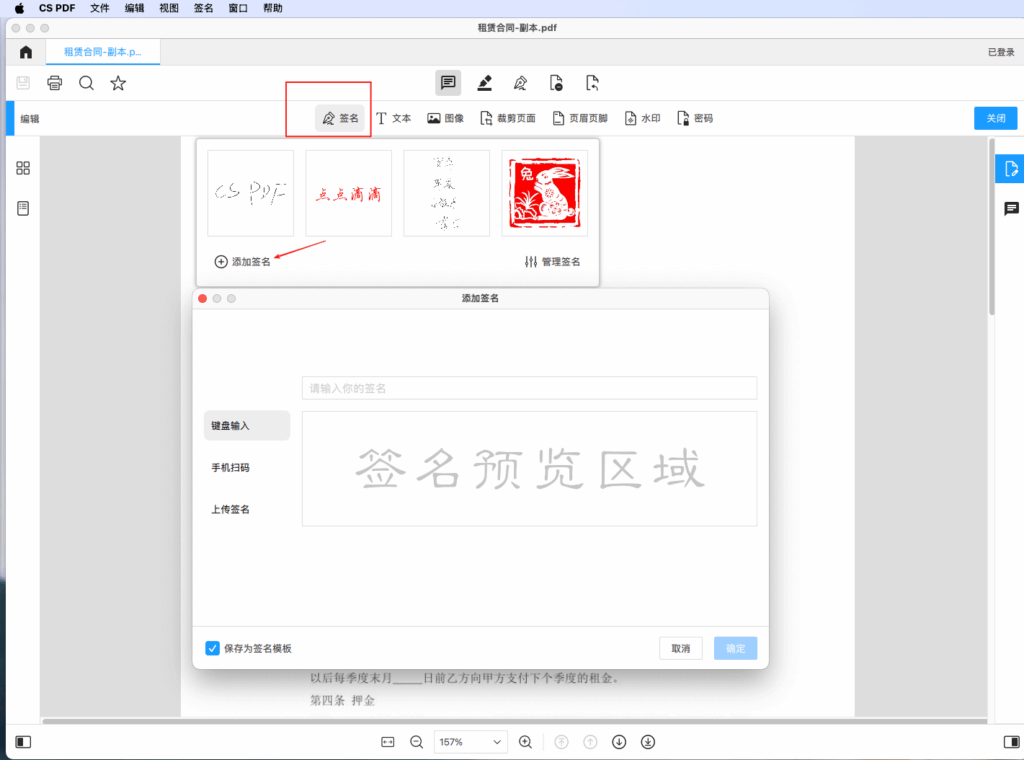Screen dimensions: 1024x760
Task: Select the CS PDF handwritten signature
Action: coord(251,193)
